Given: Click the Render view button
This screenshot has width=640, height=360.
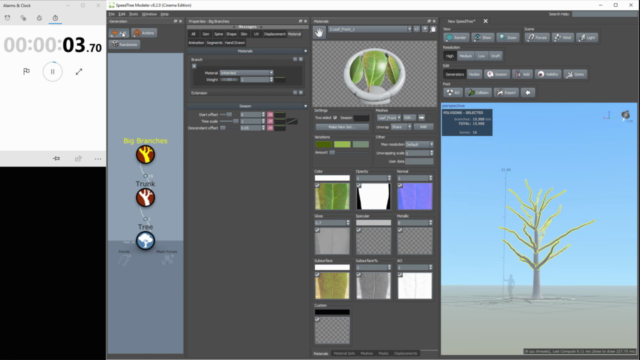Looking at the screenshot, I should [x=456, y=37].
